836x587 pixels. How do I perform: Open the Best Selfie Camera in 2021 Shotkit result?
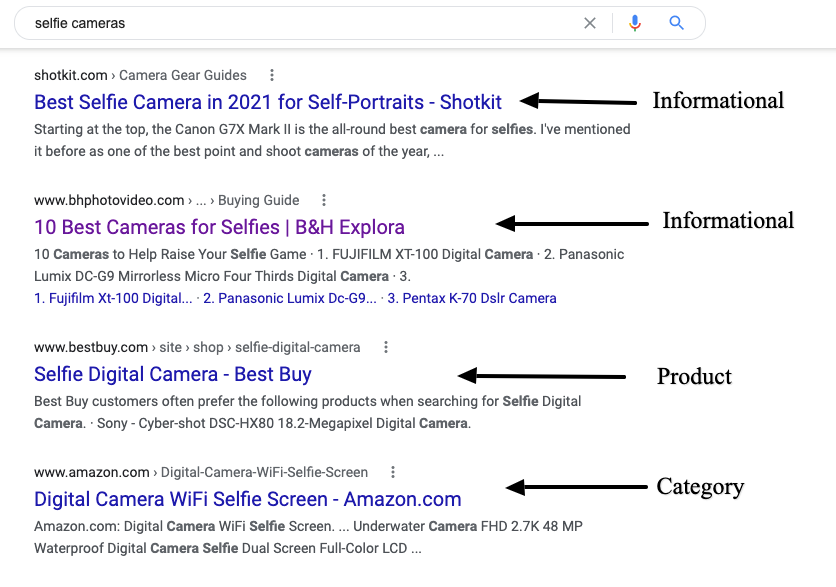[x=267, y=102]
